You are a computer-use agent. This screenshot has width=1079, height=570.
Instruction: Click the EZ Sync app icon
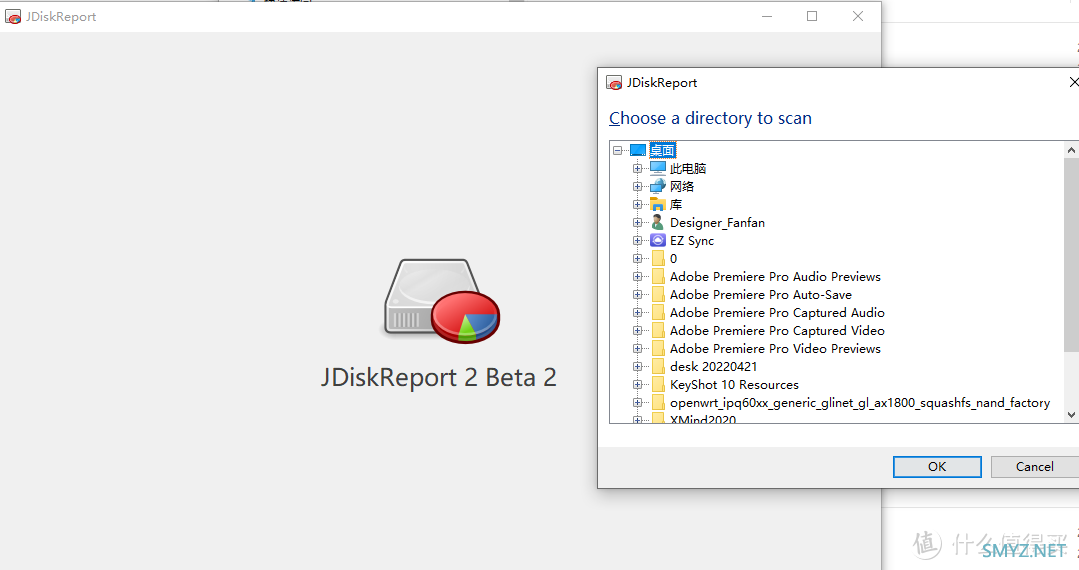click(x=658, y=240)
